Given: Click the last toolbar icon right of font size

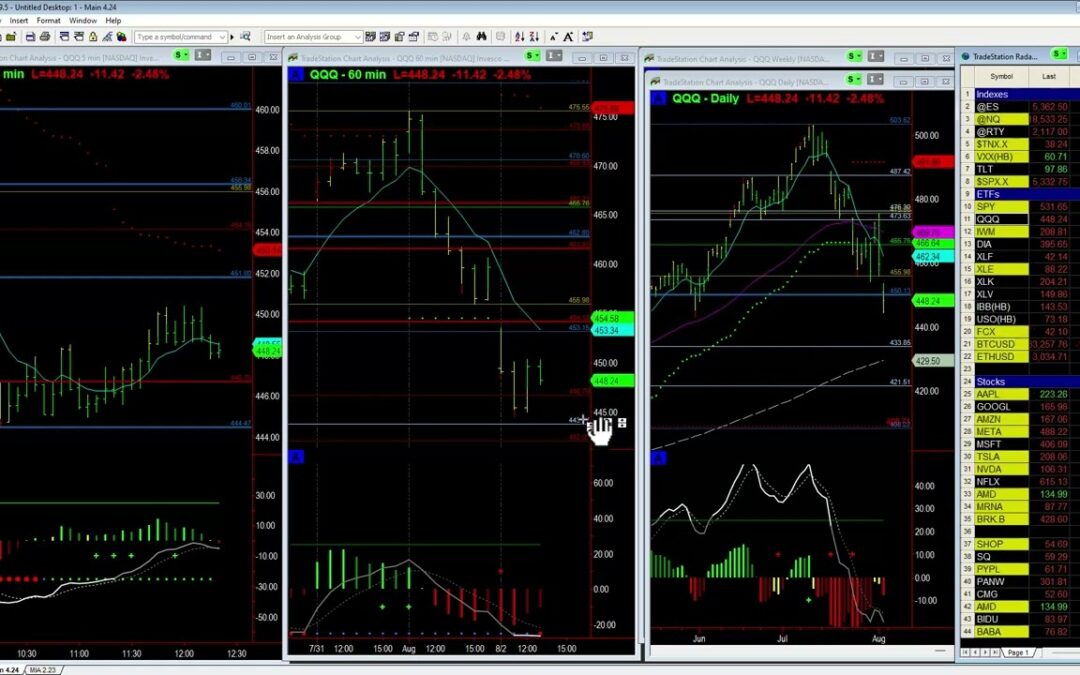Looking at the screenshot, I should click(588, 37).
